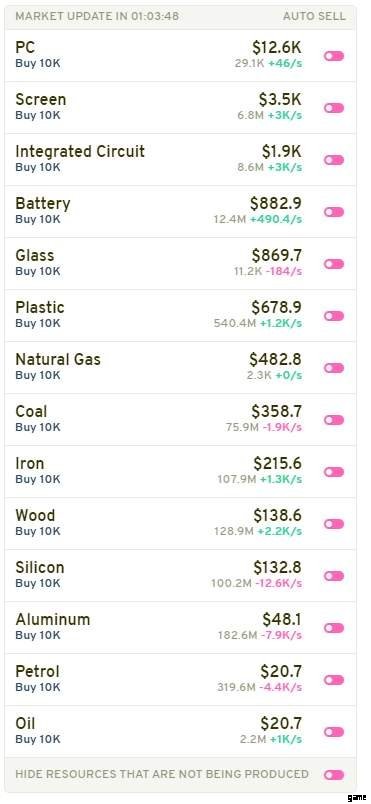Enable auto sell for Plastic
The image size is (371, 804).
[x=334, y=316]
